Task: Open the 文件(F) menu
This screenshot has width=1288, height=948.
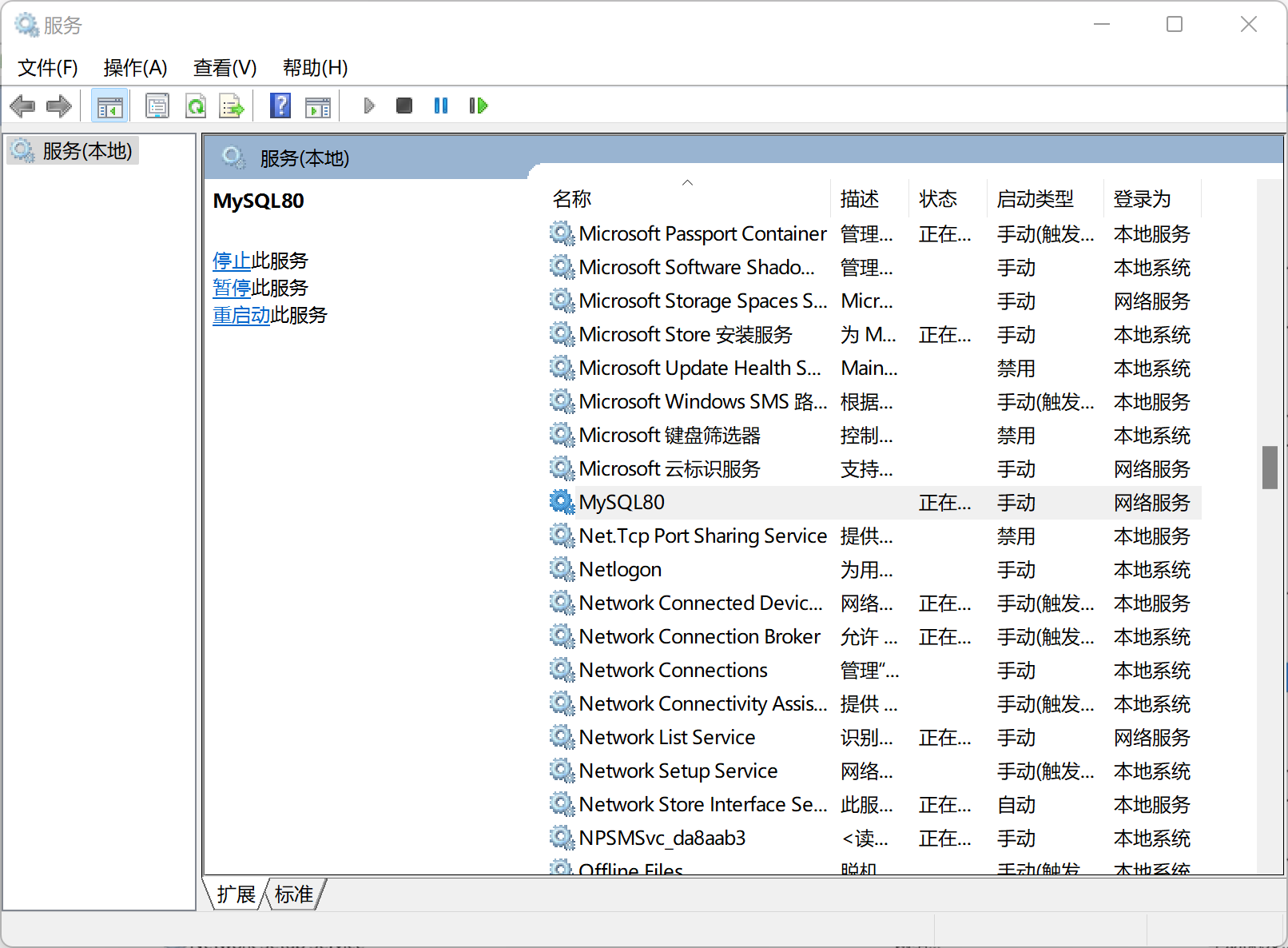Action: [x=48, y=68]
